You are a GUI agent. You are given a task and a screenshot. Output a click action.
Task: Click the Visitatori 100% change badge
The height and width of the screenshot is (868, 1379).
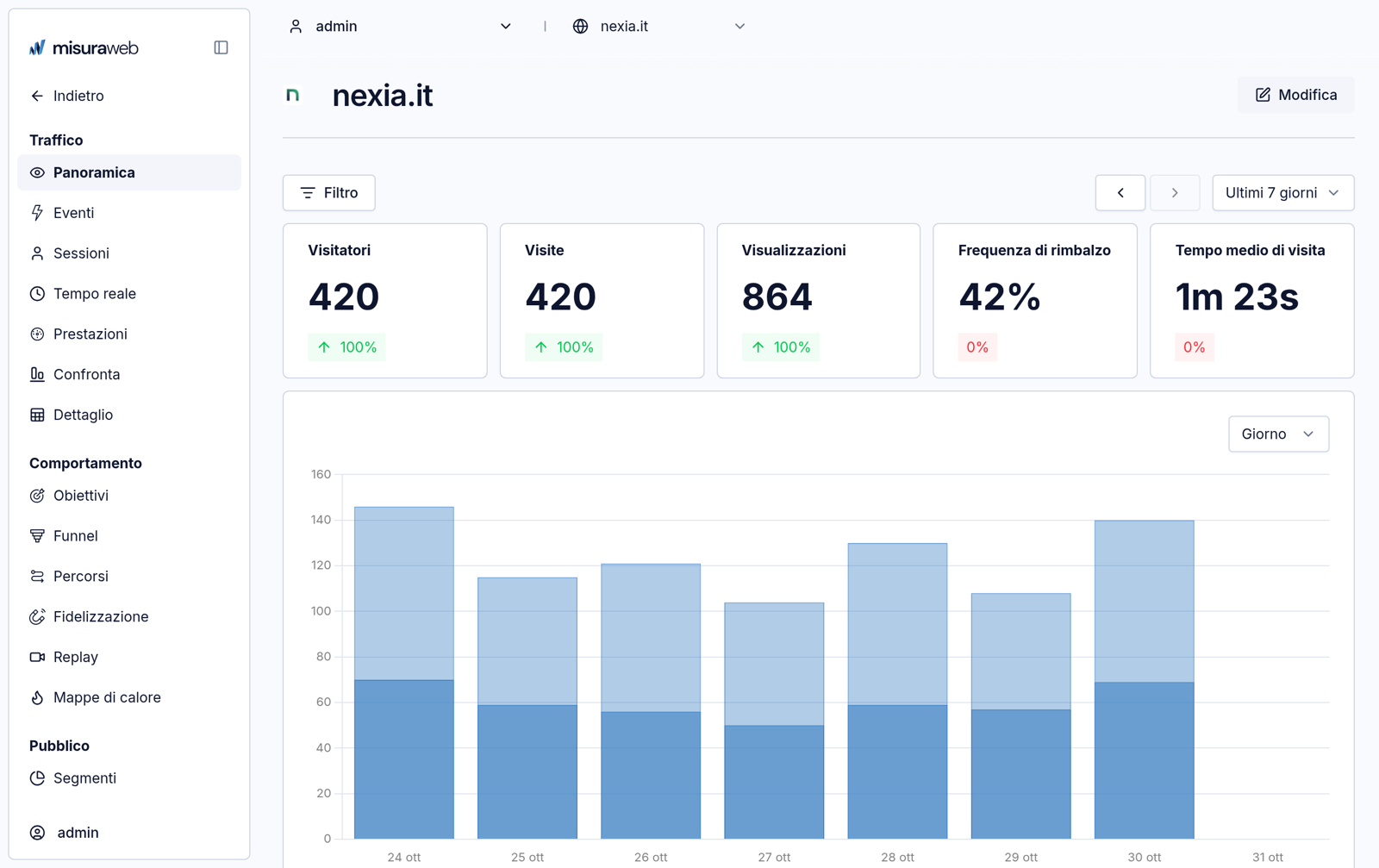[347, 347]
